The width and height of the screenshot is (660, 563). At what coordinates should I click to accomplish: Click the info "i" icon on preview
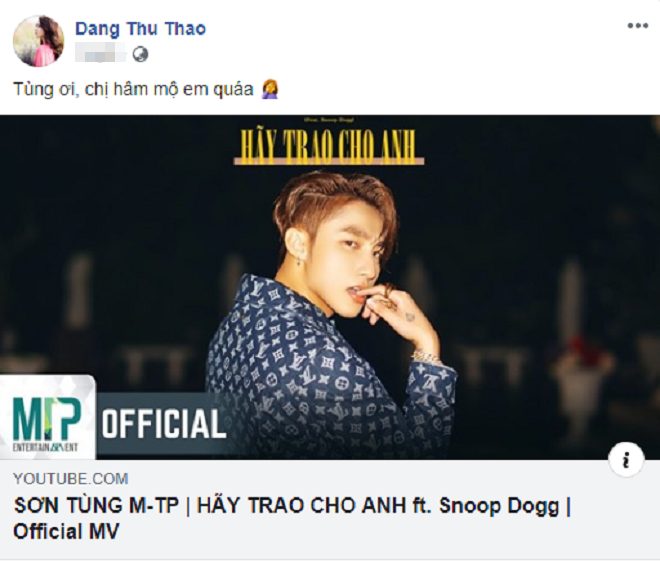(x=626, y=459)
